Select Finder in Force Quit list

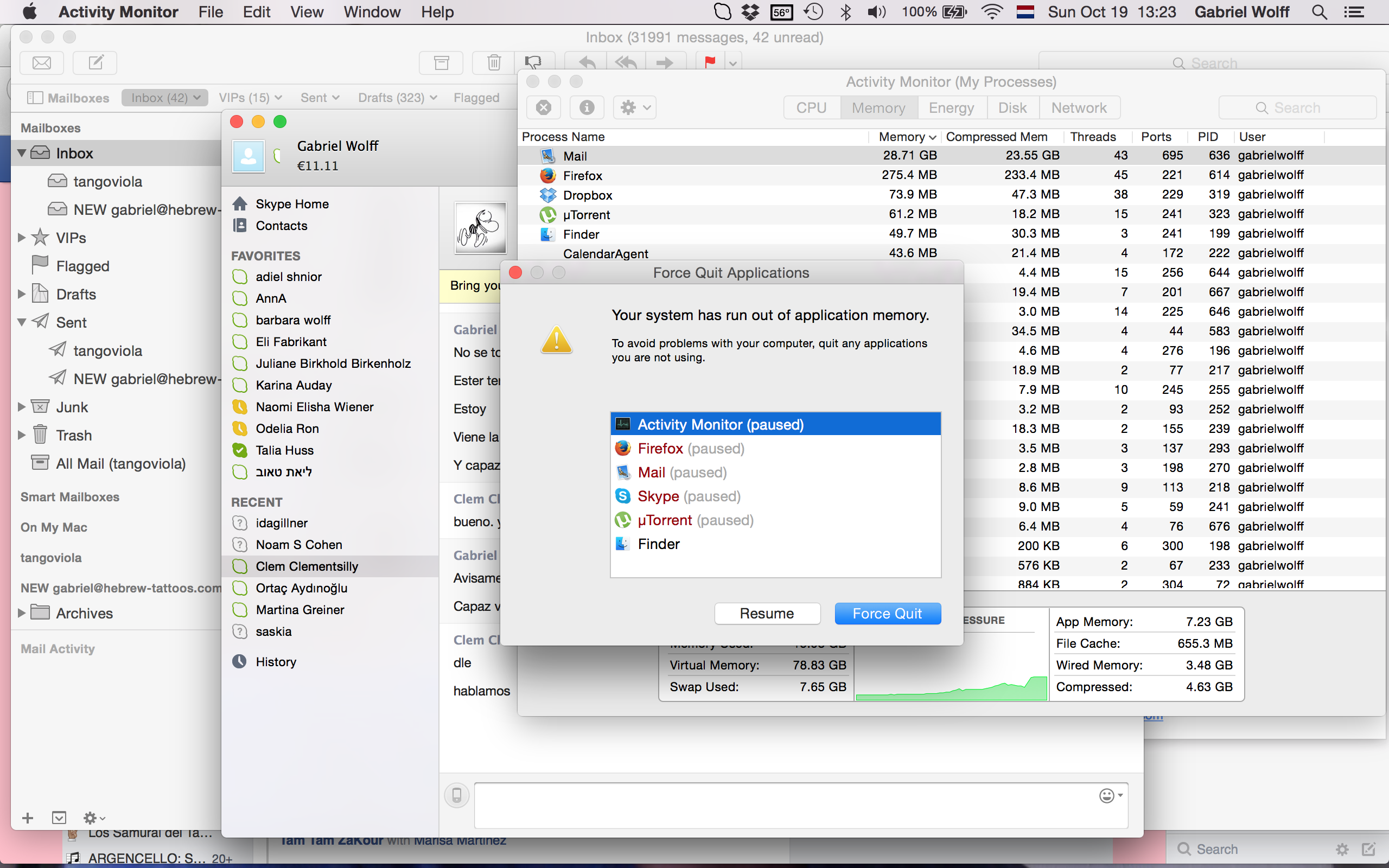tap(775, 544)
